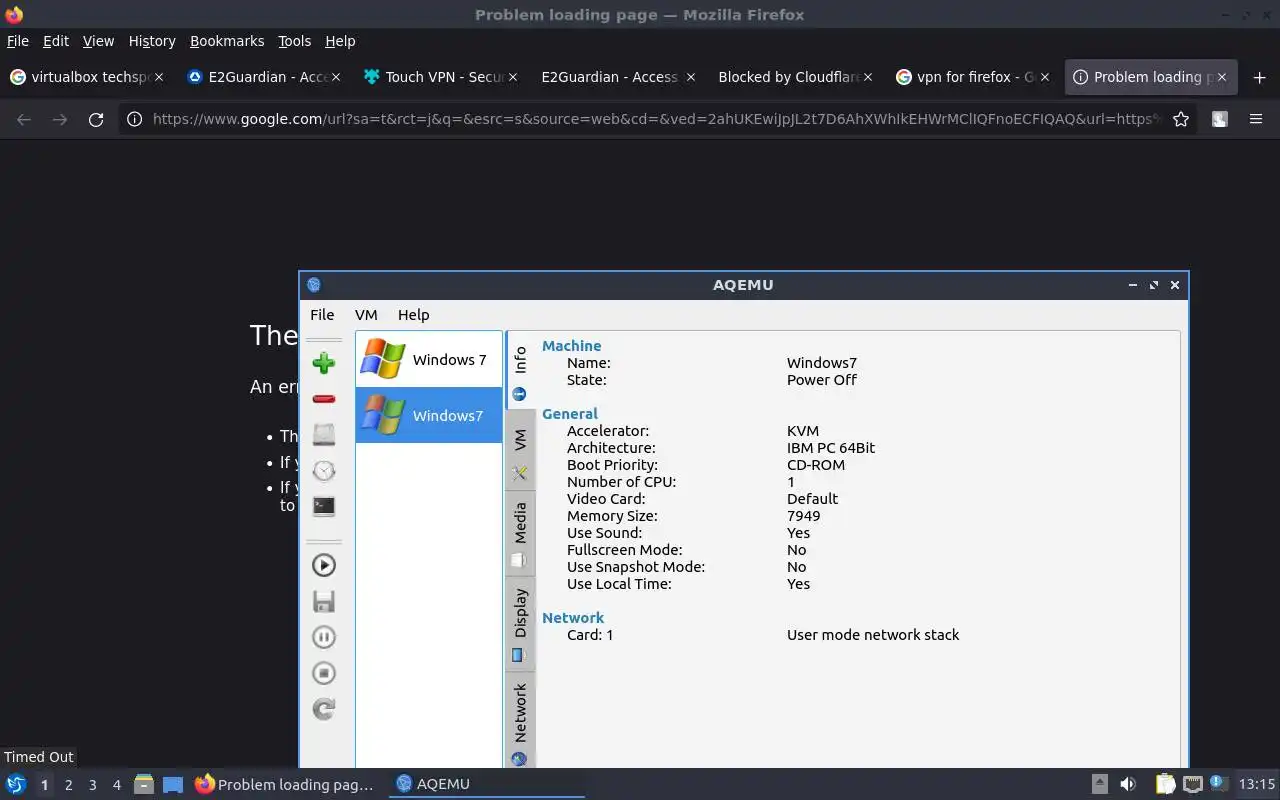
Task: Switch to the Display vertical tab
Action: (x=520, y=624)
